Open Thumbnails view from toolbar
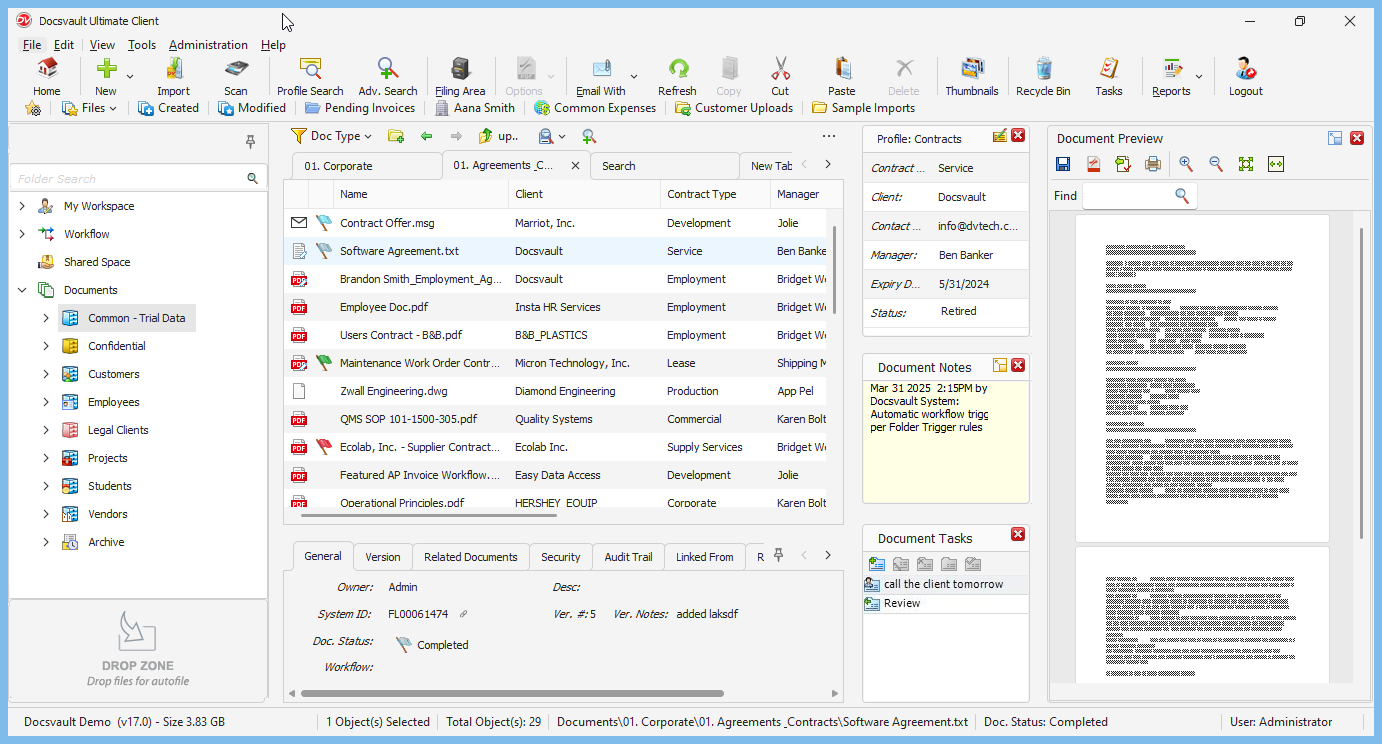 971,77
